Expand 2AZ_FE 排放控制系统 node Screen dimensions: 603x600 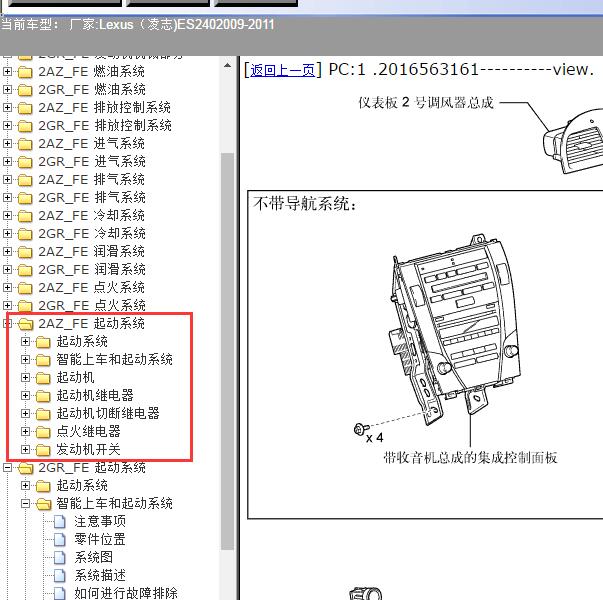(7, 108)
